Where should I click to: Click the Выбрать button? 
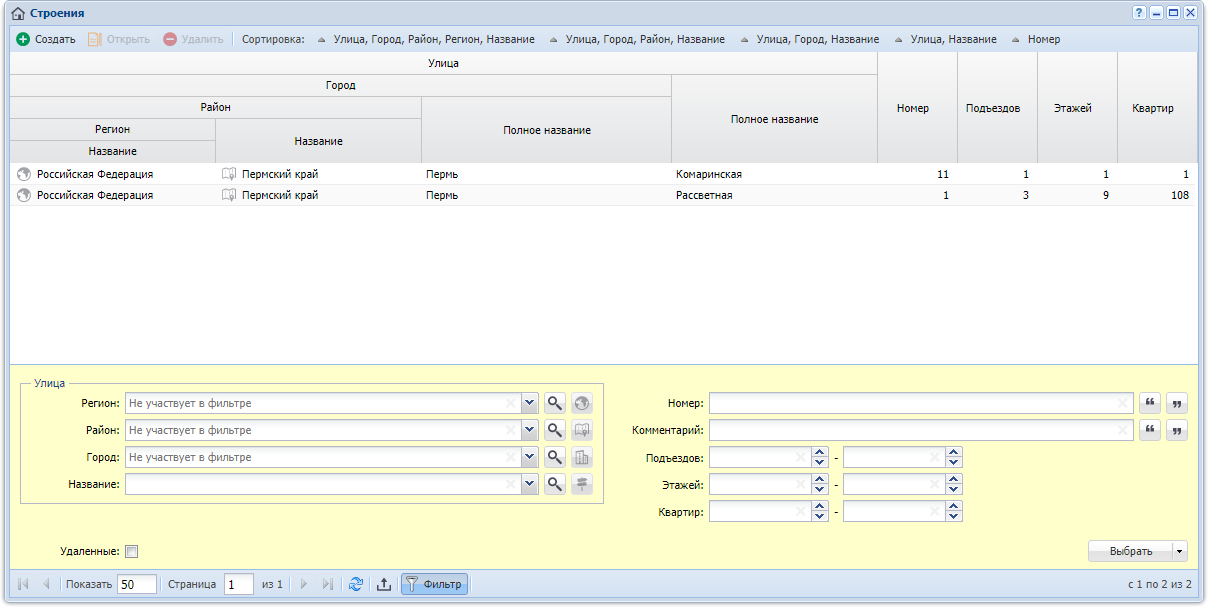click(1130, 551)
